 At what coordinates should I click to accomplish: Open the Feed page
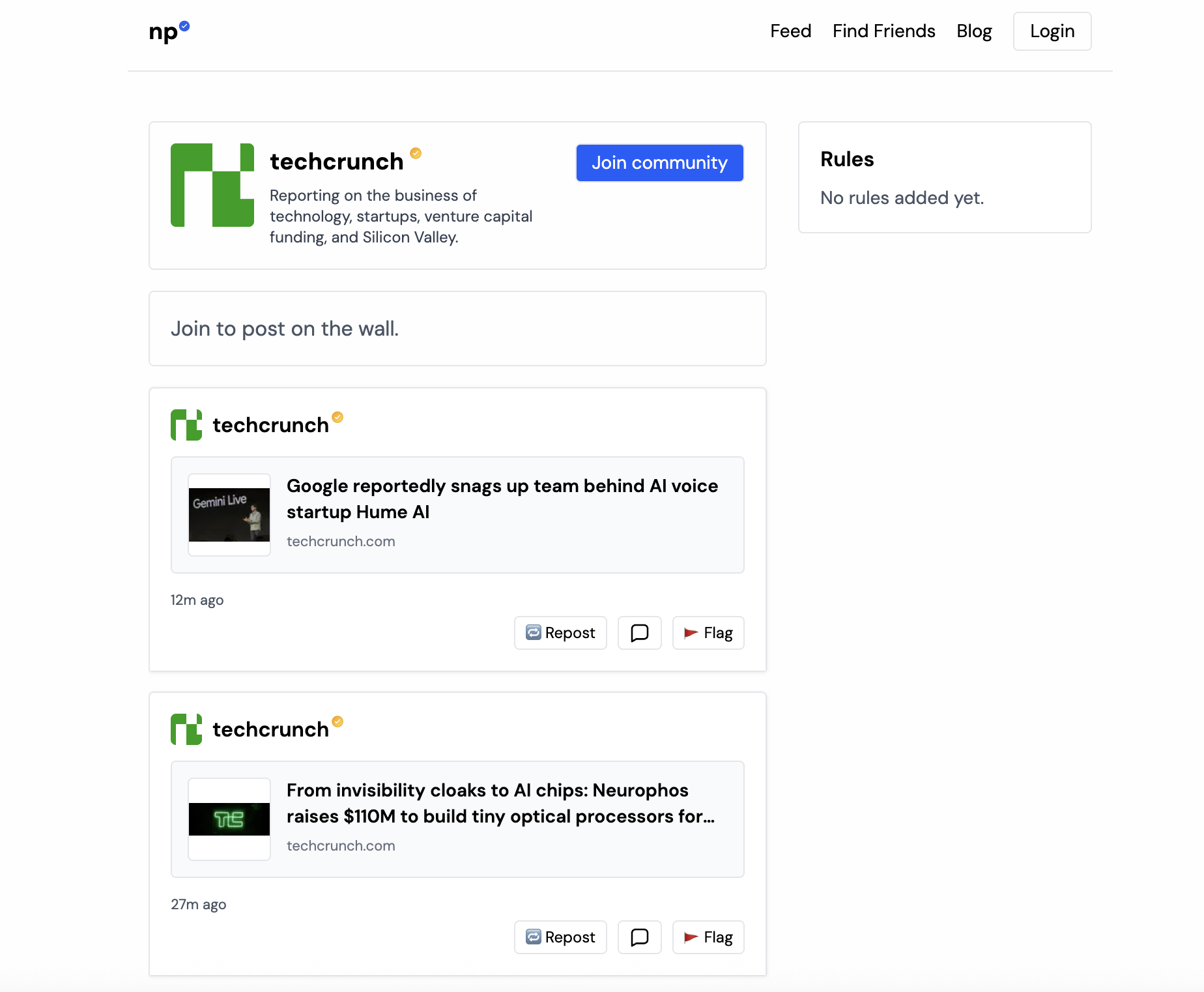point(790,31)
